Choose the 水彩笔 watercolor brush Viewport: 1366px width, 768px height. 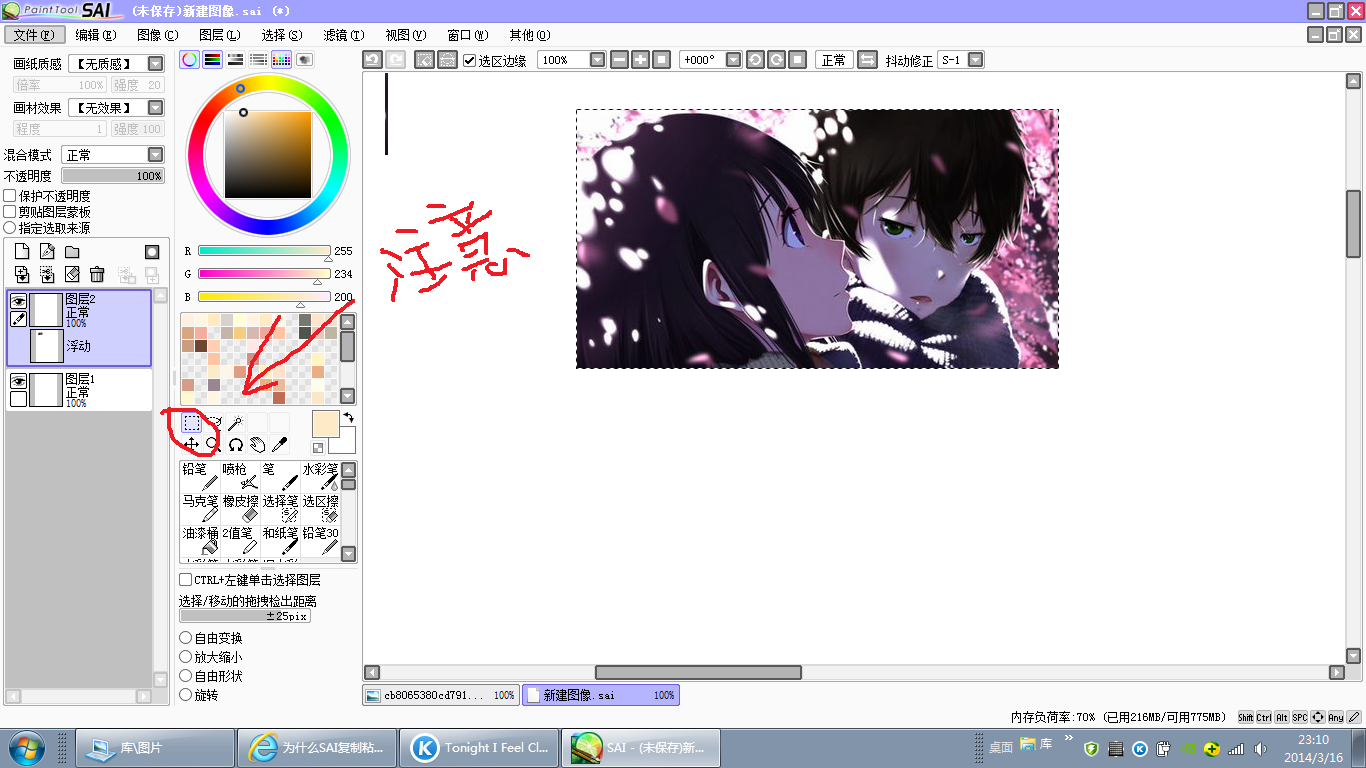[x=320, y=477]
